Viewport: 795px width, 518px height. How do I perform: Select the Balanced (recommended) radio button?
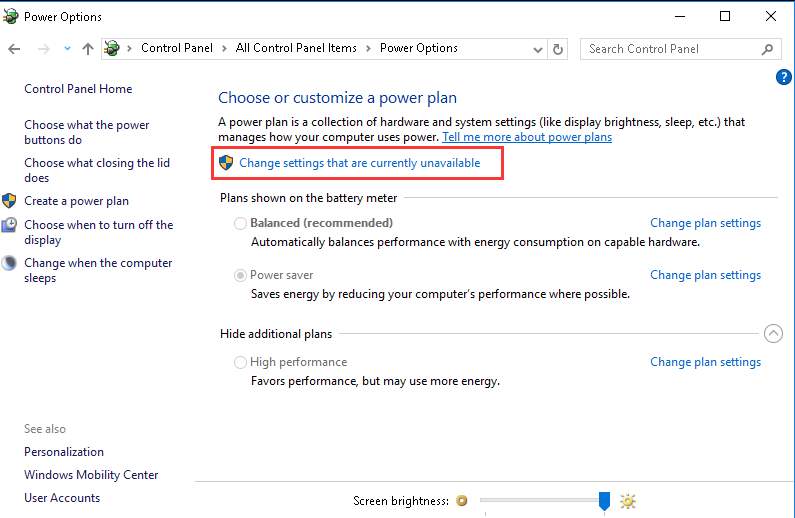point(240,223)
